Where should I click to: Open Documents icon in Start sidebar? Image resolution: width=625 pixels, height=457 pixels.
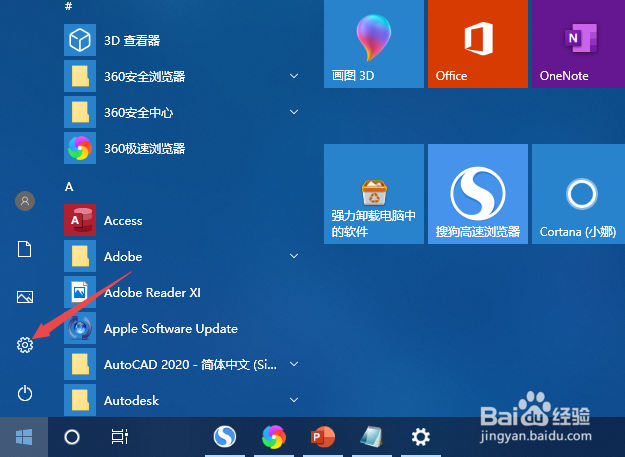click(x=25, y=249)
